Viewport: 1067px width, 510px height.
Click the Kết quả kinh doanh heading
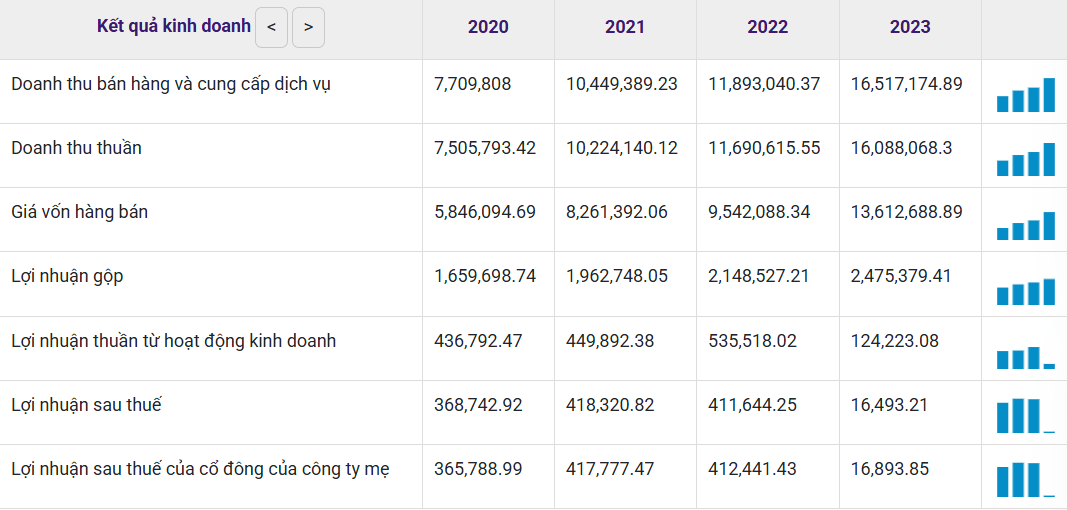click(174, 27)
